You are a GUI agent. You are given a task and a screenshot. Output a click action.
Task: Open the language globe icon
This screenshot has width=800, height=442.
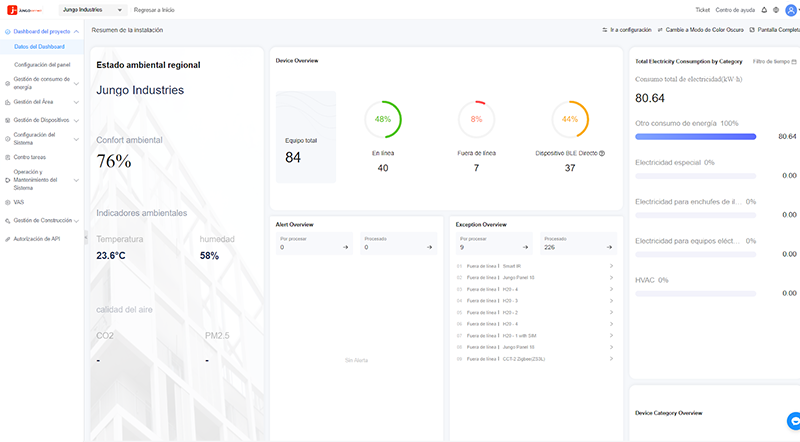(x=776, y=10)
